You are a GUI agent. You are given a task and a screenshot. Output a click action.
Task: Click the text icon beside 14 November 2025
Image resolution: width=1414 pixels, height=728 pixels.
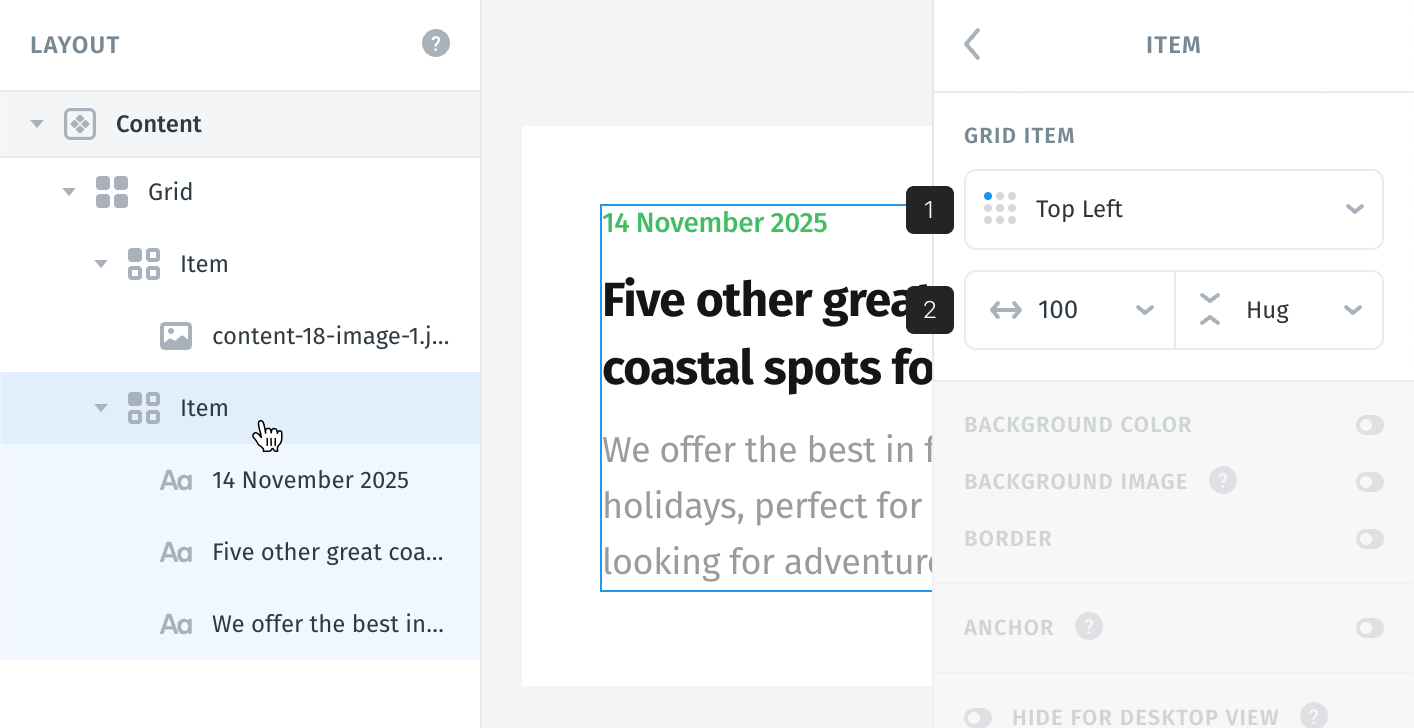click(176, 481)
